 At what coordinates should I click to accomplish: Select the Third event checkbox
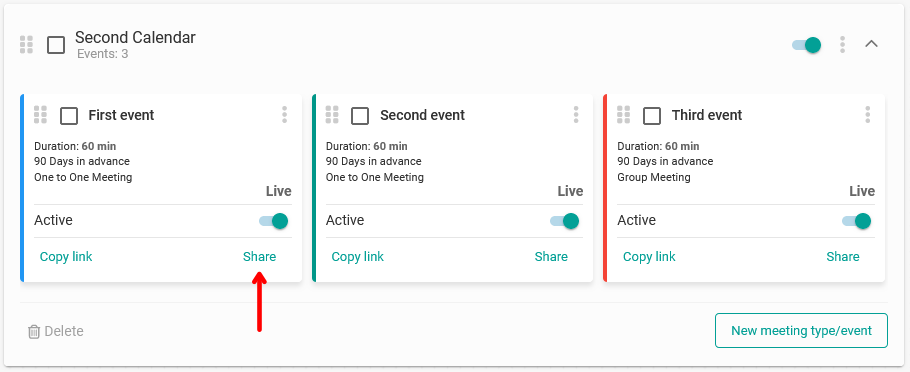652,115
